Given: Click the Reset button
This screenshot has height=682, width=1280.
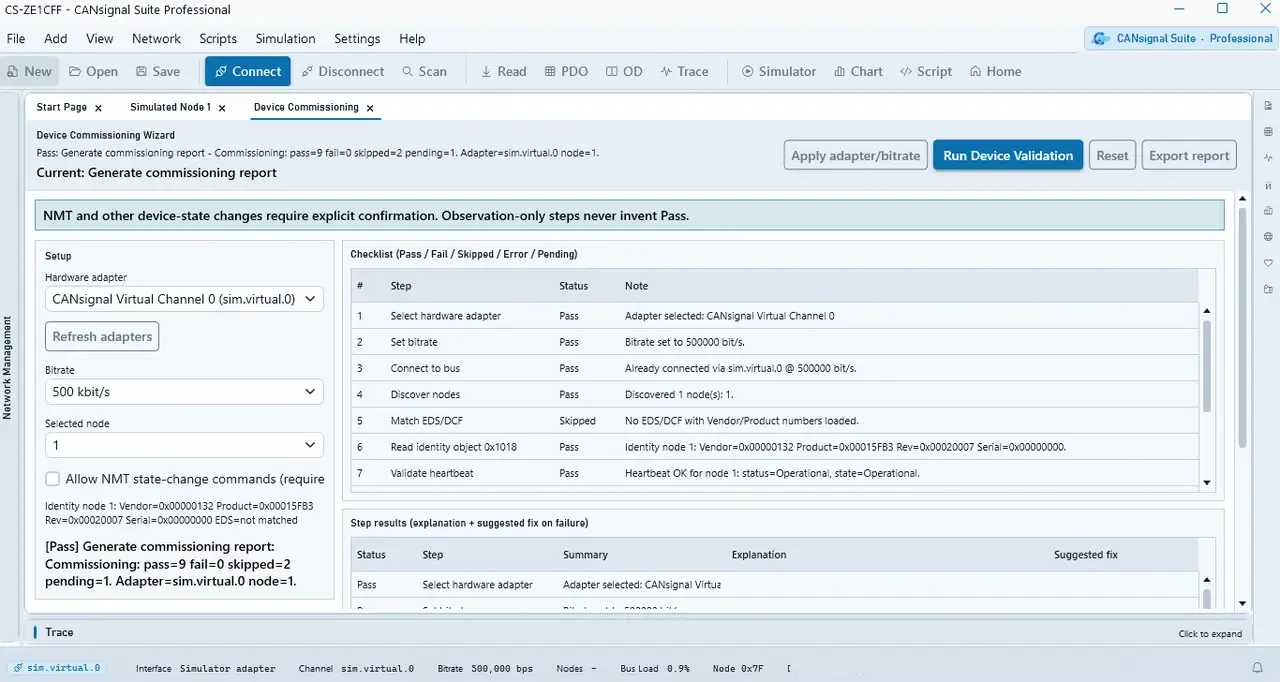Looking at the screenshot, I should (1112, 155).
